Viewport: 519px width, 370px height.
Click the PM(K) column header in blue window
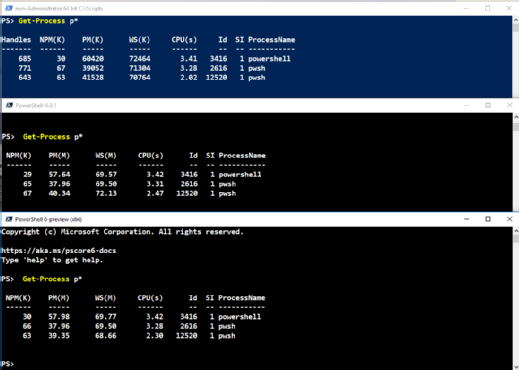(x=93, y=40)
